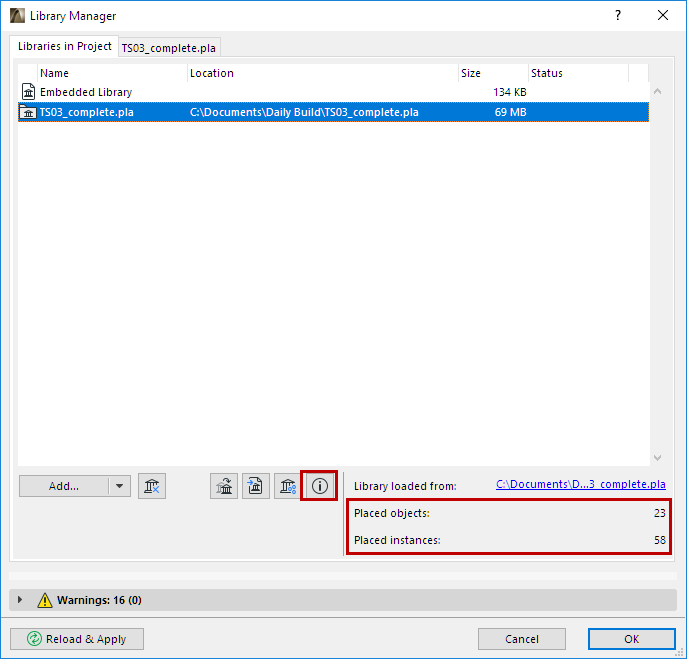Click the Add... button
This screenshot has height=659, width=687.
pyautogui.click(x=64, y=486)
